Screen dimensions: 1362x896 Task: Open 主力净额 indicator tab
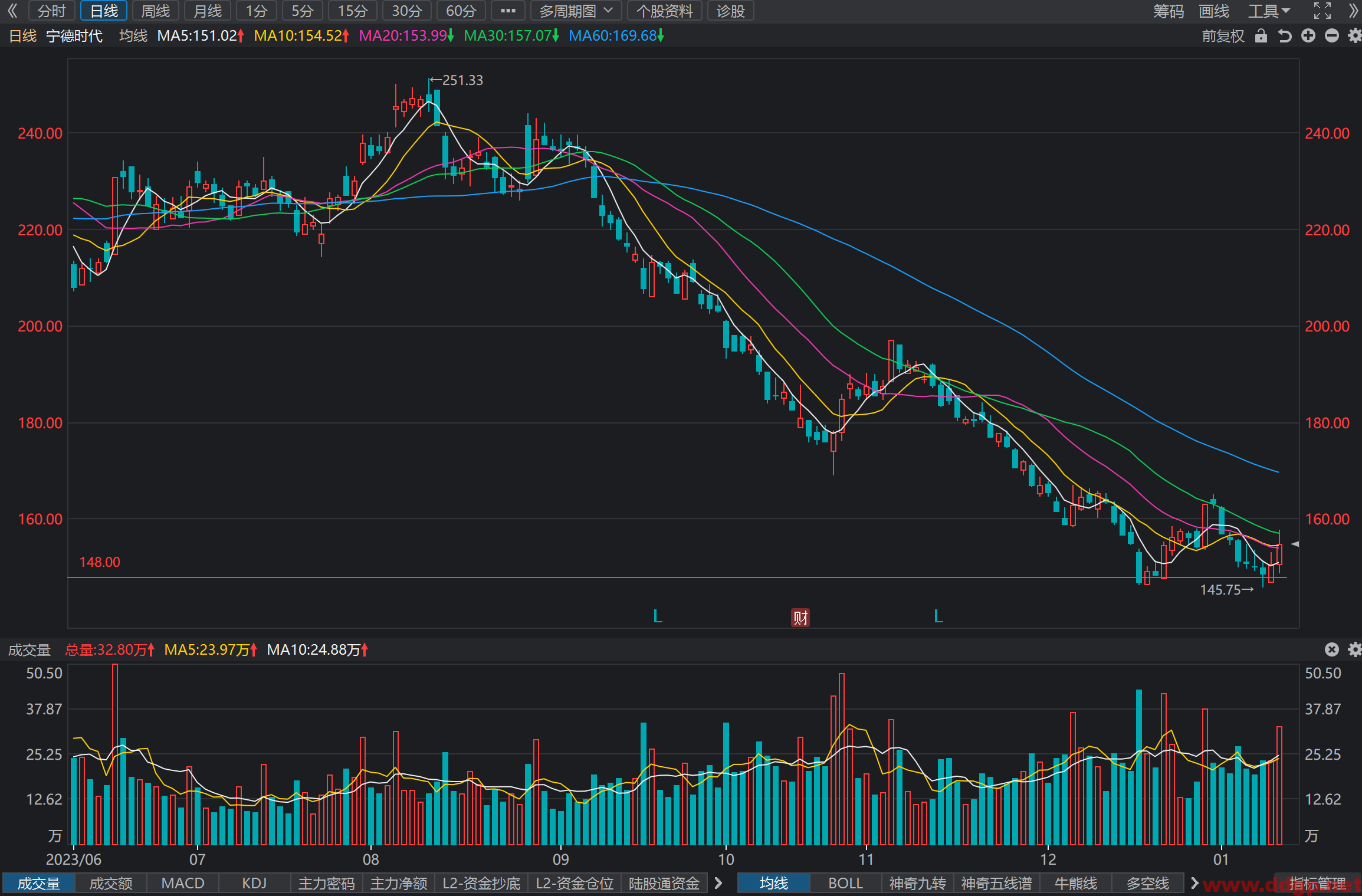(399, 883)
